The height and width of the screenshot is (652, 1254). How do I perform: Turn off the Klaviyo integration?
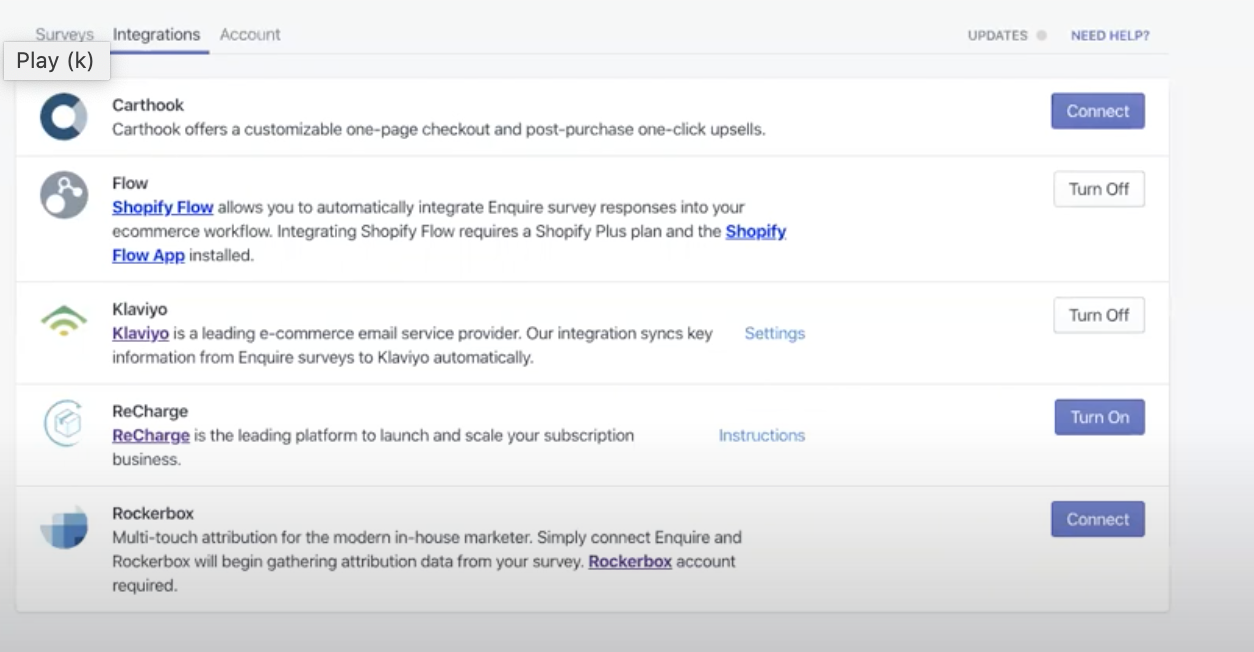point(1098,315)
